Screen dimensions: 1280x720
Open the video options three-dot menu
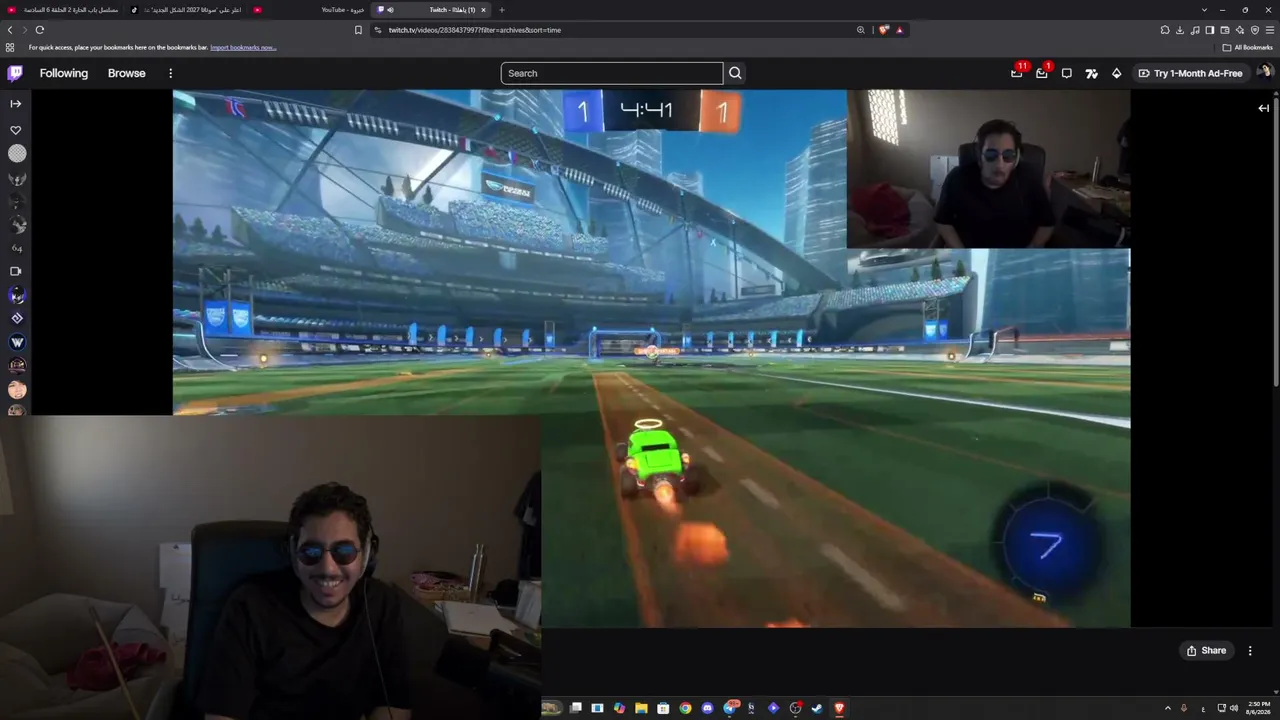click(x=1250, y=650)
